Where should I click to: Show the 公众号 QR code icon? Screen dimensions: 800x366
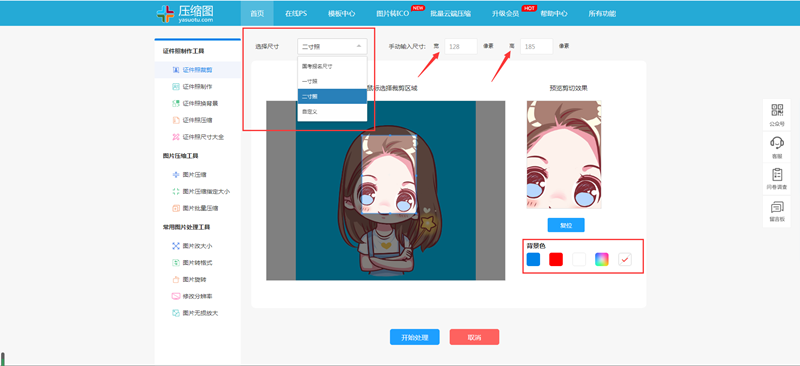pyautogui.click(x=777, y=110)
